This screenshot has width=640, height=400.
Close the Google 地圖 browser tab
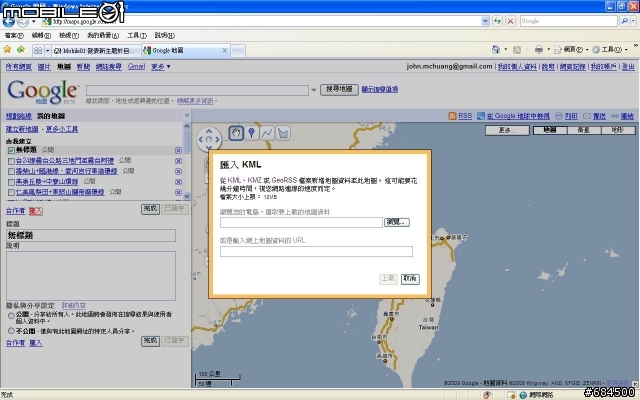(224, 51)
